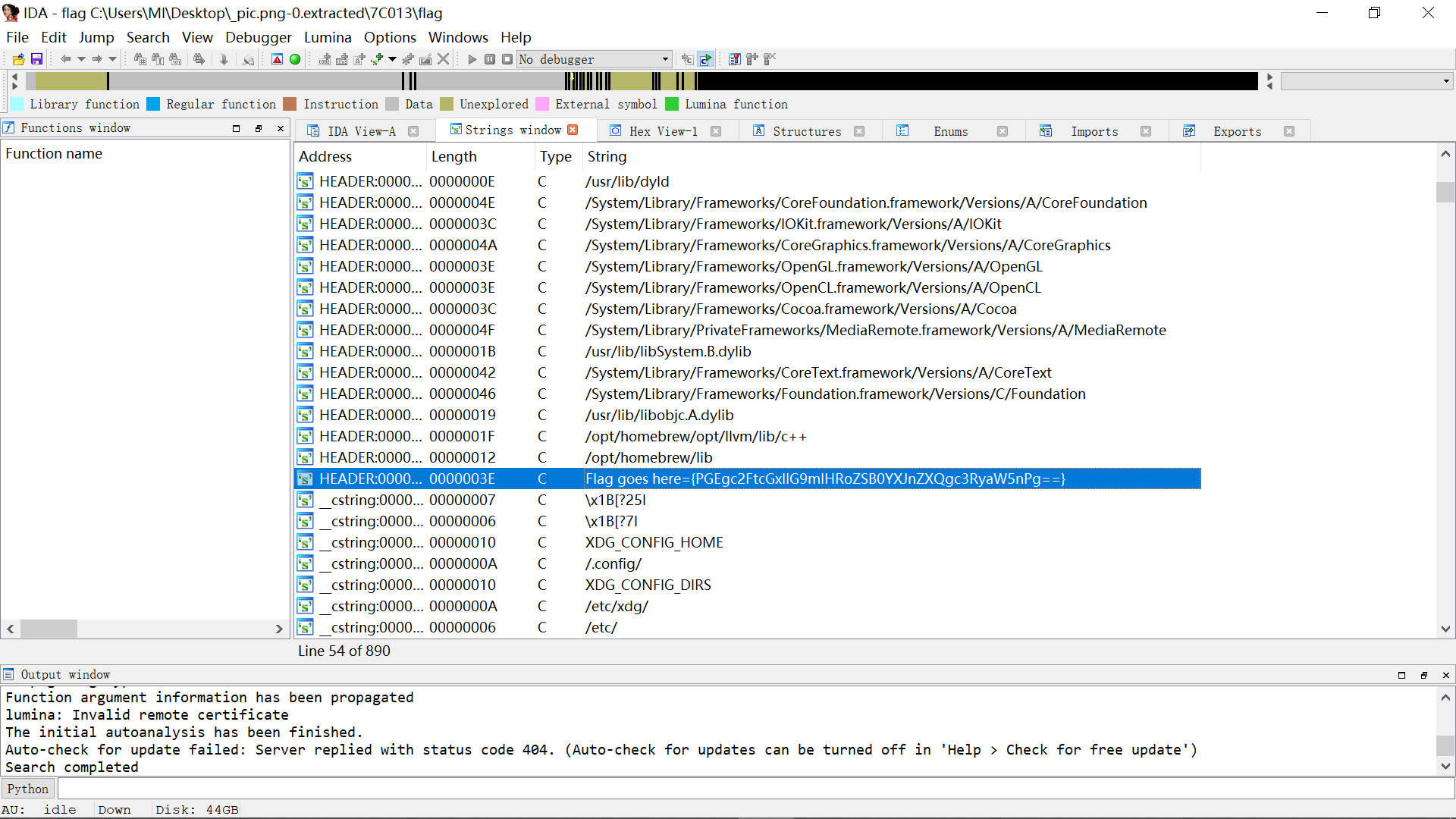Screen dimensions: 1456x819
Task: Click the green circle status icon
Action: pyautogui.click(x=295, y=59)
